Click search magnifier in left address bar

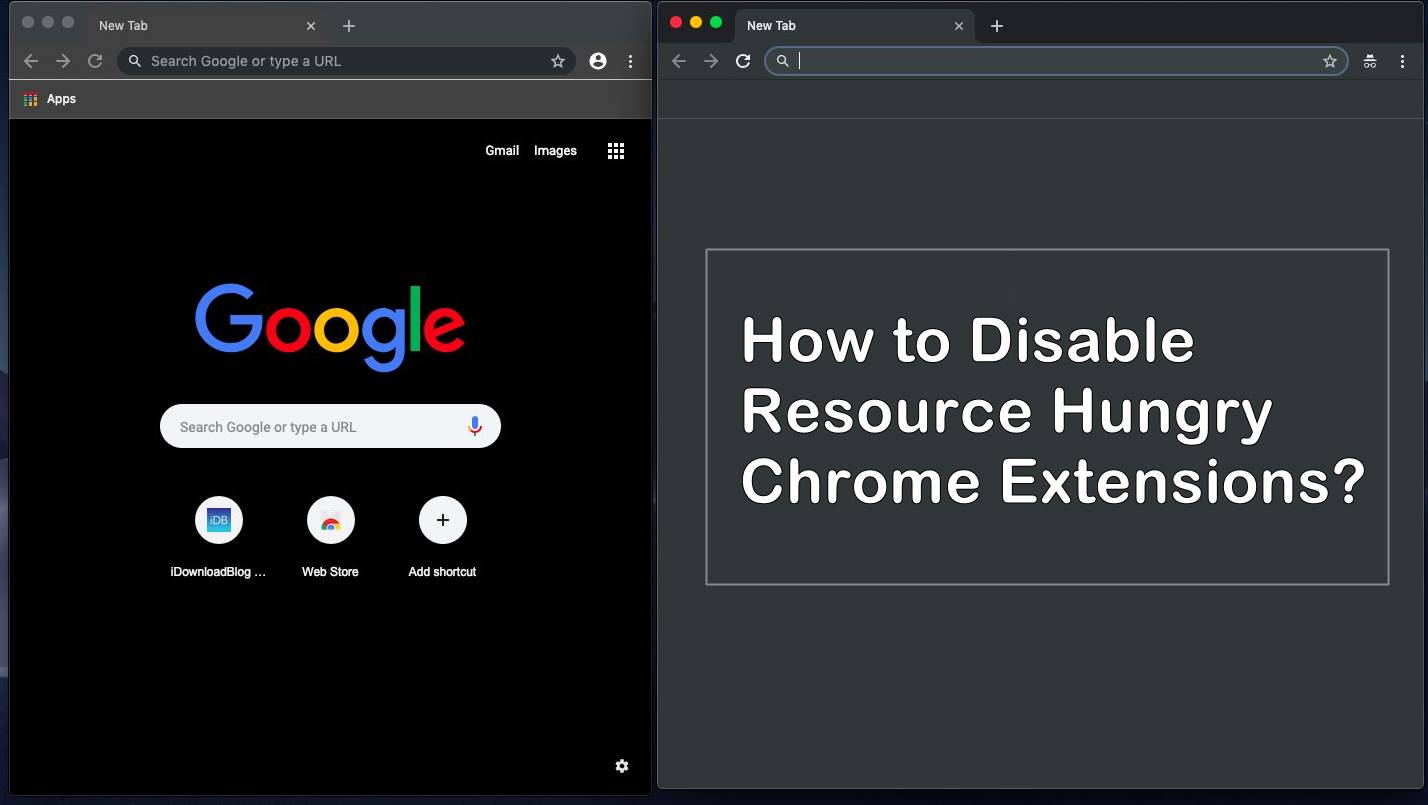(135, 61)
